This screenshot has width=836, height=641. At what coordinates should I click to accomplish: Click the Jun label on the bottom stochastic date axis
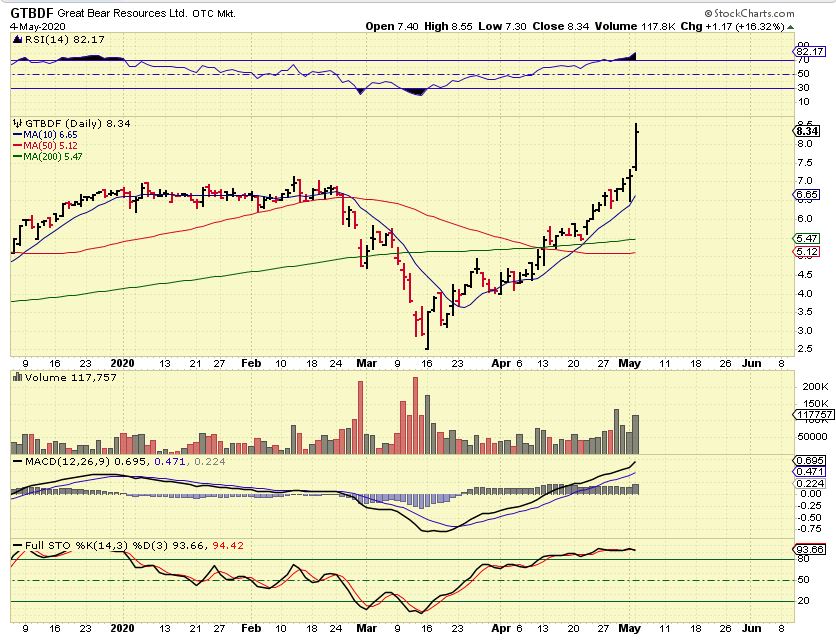[752, 628]
